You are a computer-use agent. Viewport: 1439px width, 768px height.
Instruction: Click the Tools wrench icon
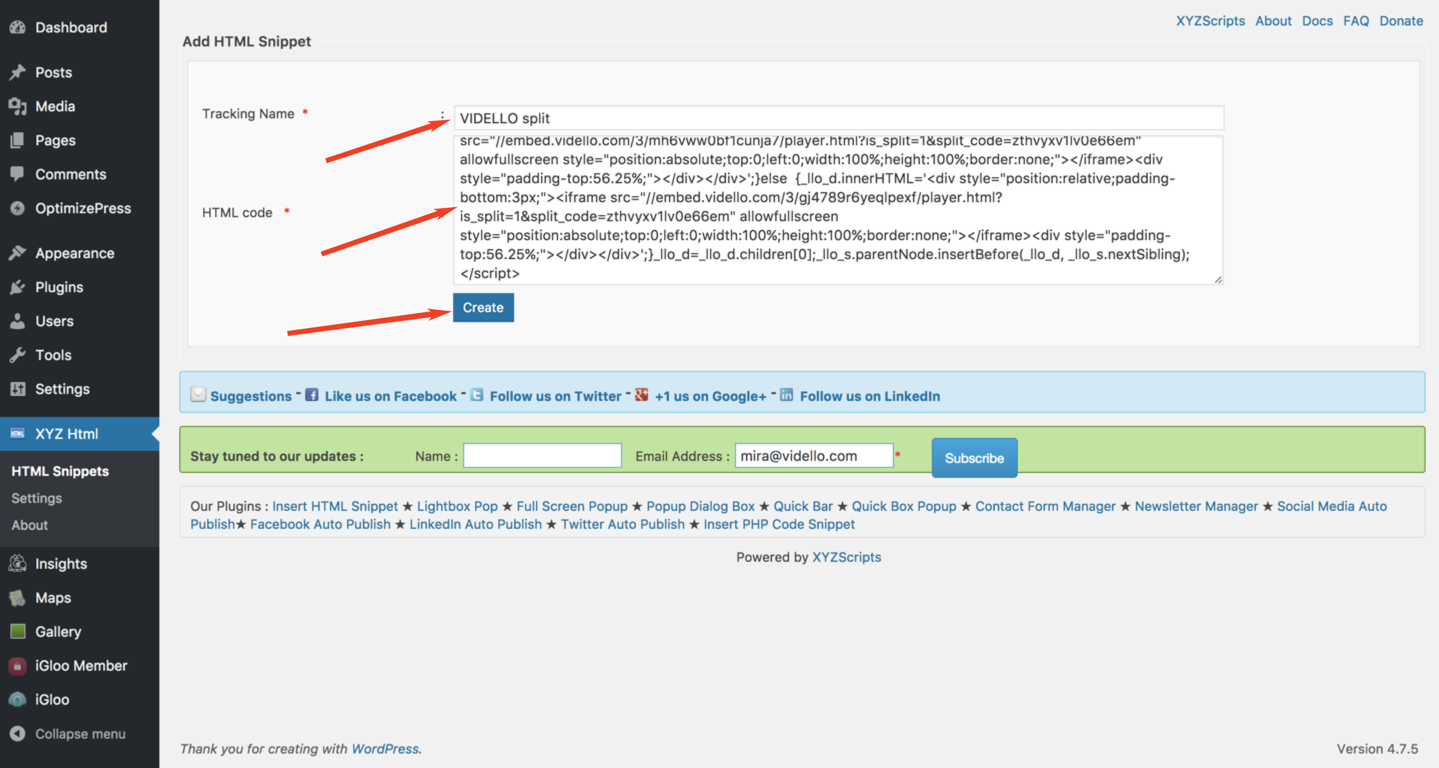pos(18,355)
